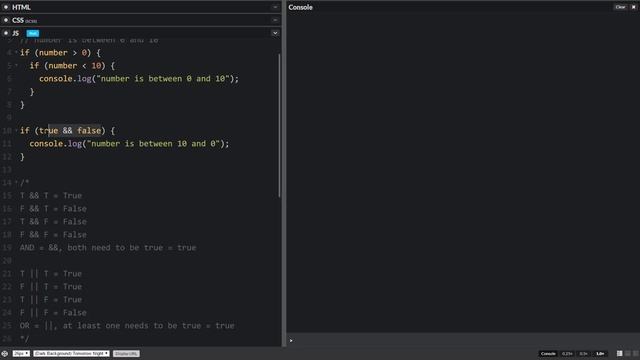This screenshot has height=360, width=640.
Task: Fold the if block at line 10
Action: (16, 131)
